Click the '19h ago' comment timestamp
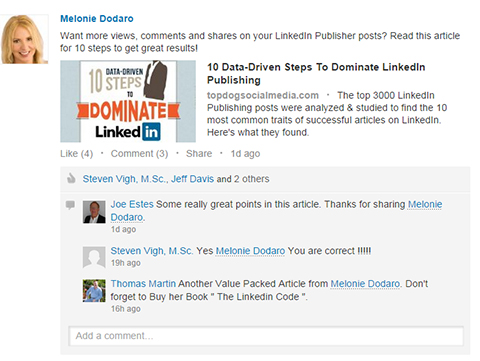This screenshot has height=361, width=480. (126, 263)
